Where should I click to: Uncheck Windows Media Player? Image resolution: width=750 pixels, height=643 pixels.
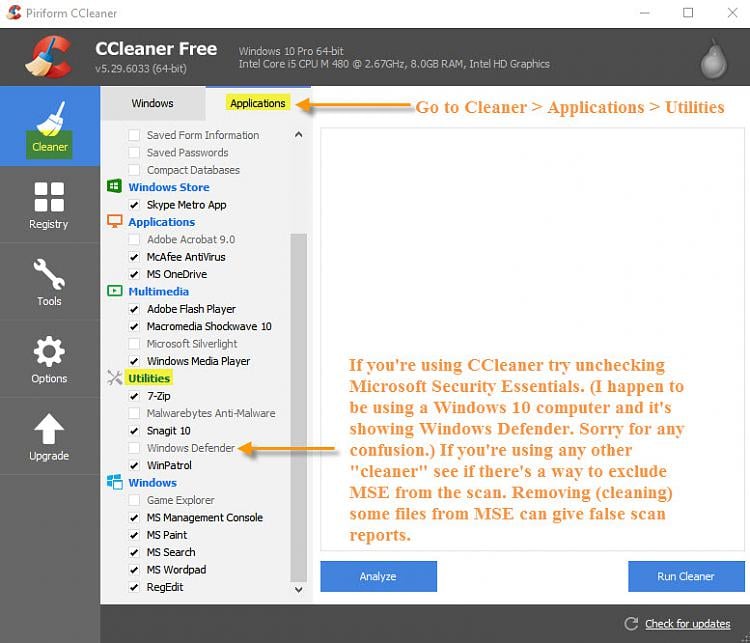134,361
